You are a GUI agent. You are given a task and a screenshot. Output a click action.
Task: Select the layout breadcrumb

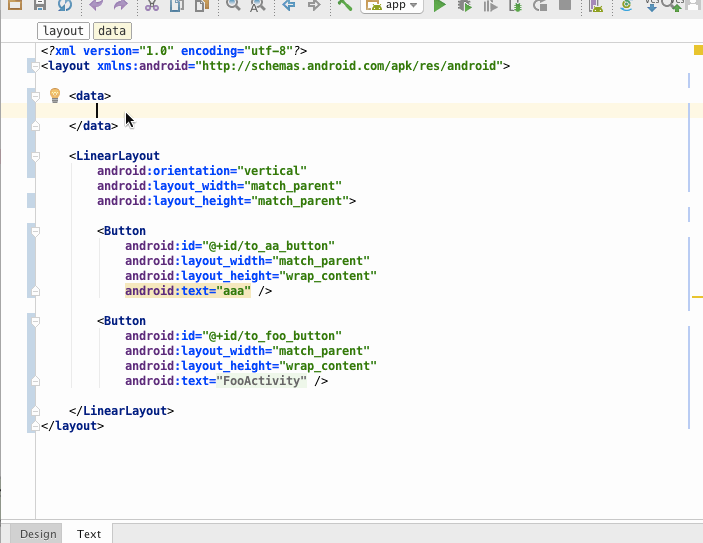tap(63, 30)
